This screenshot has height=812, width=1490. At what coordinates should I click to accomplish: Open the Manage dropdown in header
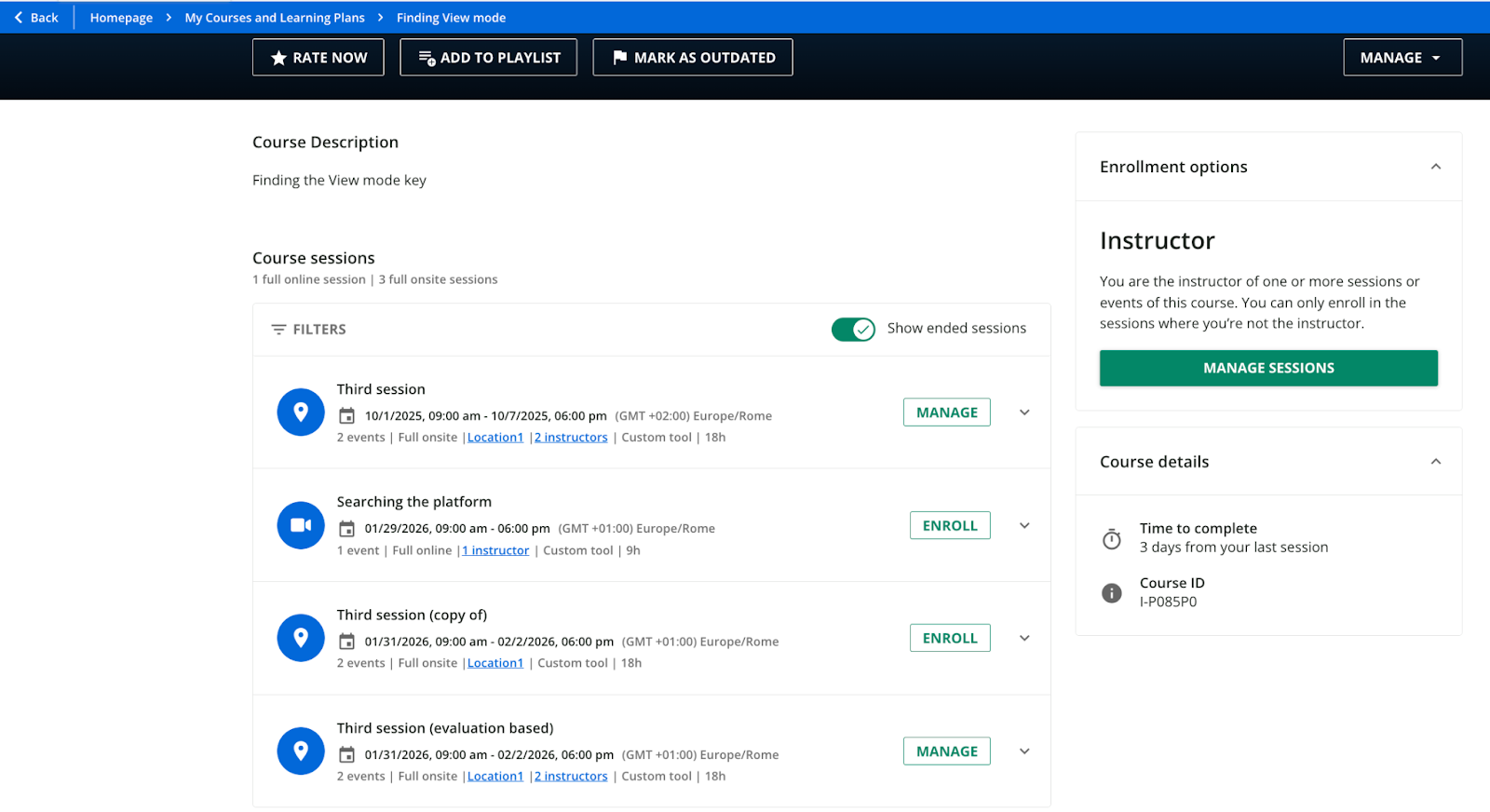[x=1402, y=58]
